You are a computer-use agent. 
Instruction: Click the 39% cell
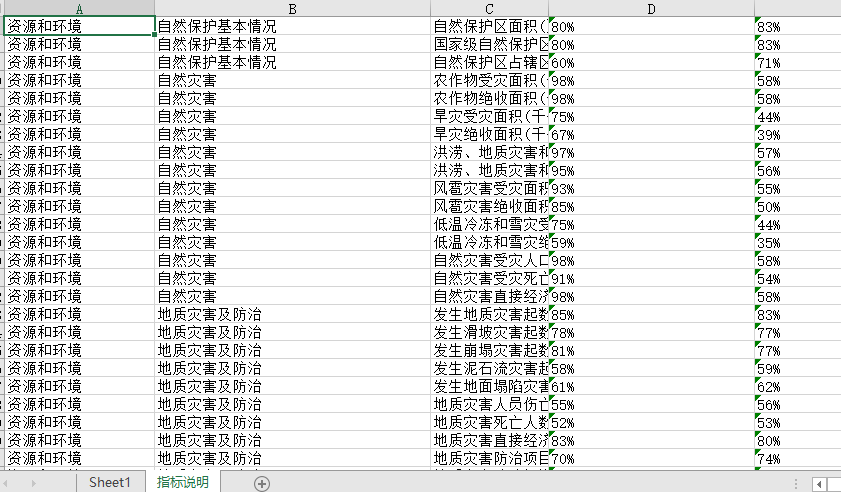tap(798, 134)
